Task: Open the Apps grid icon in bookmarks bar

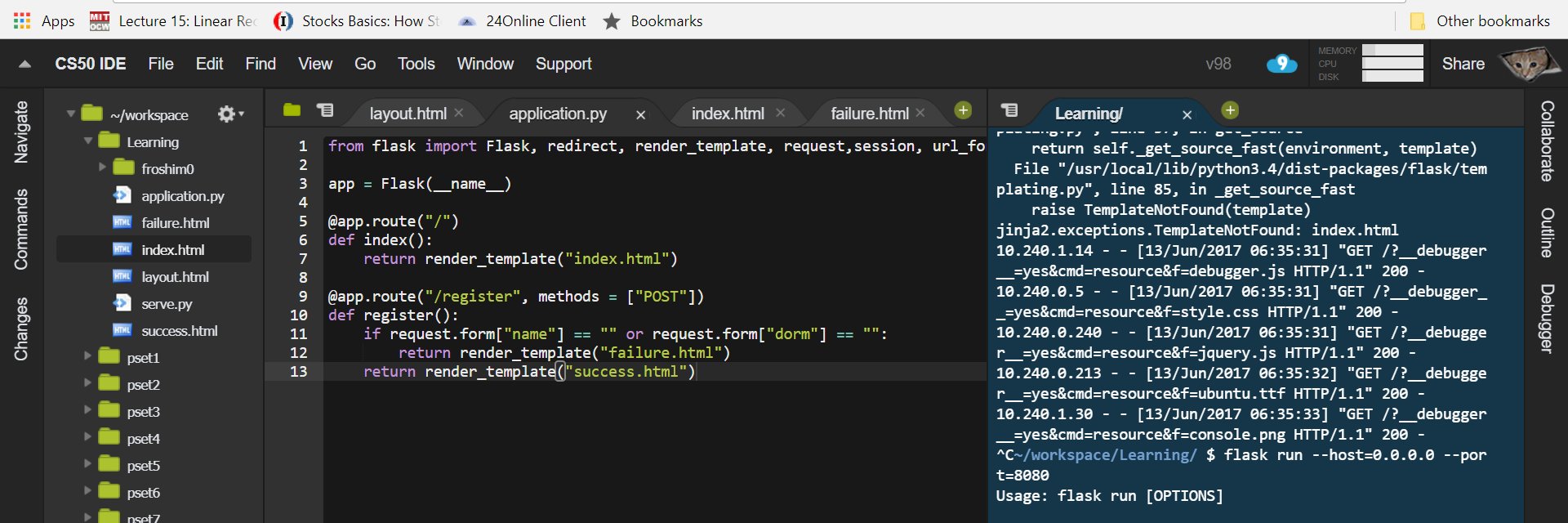Action: tap(22, 21)
